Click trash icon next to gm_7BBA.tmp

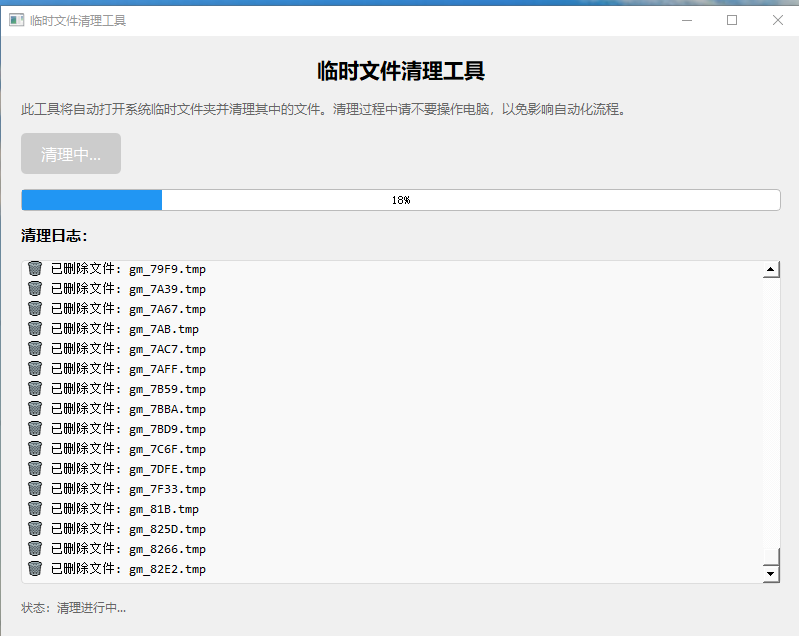(x=35, y=409)
